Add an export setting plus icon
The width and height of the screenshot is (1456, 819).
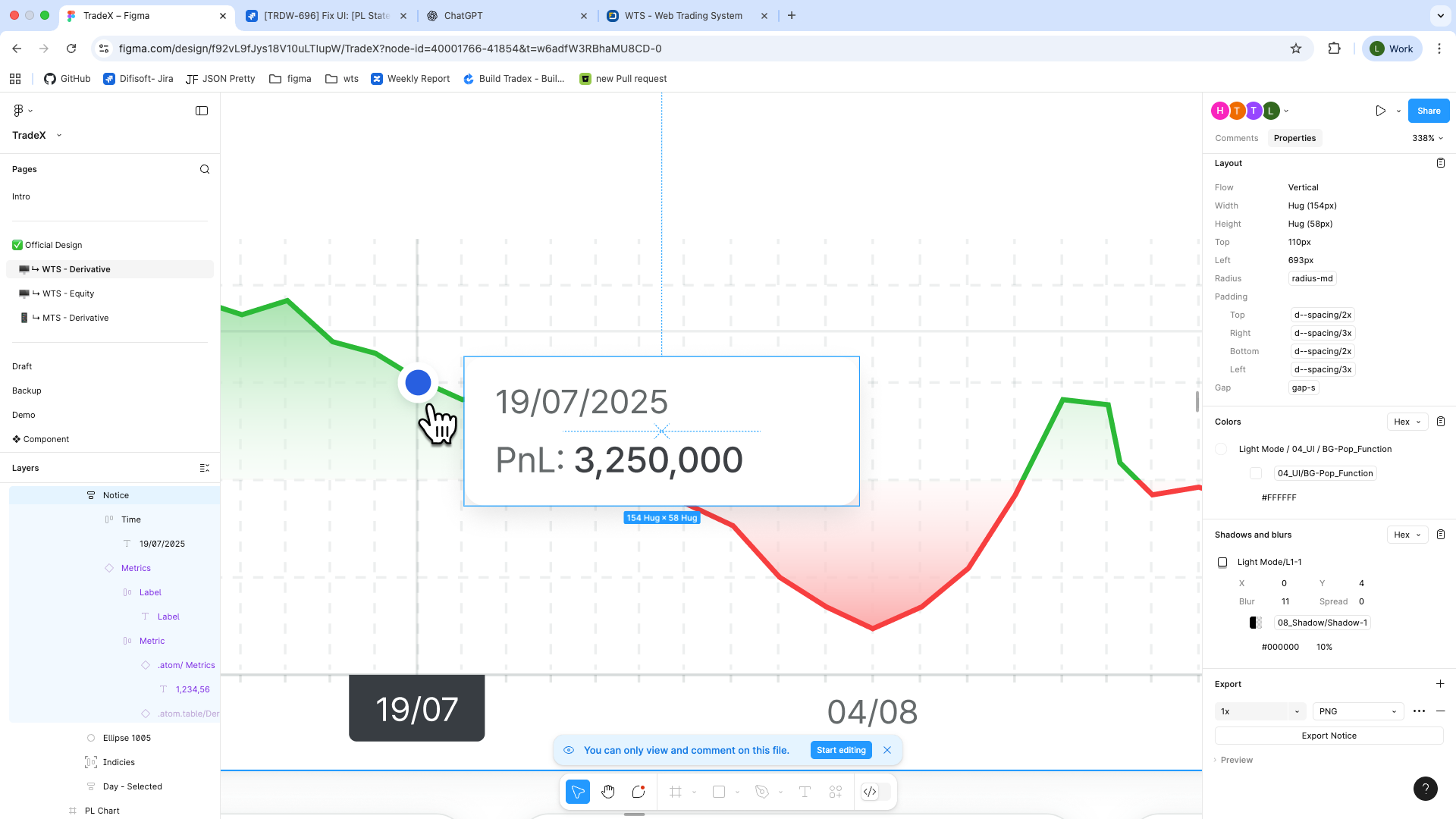tap(1440, 684)
